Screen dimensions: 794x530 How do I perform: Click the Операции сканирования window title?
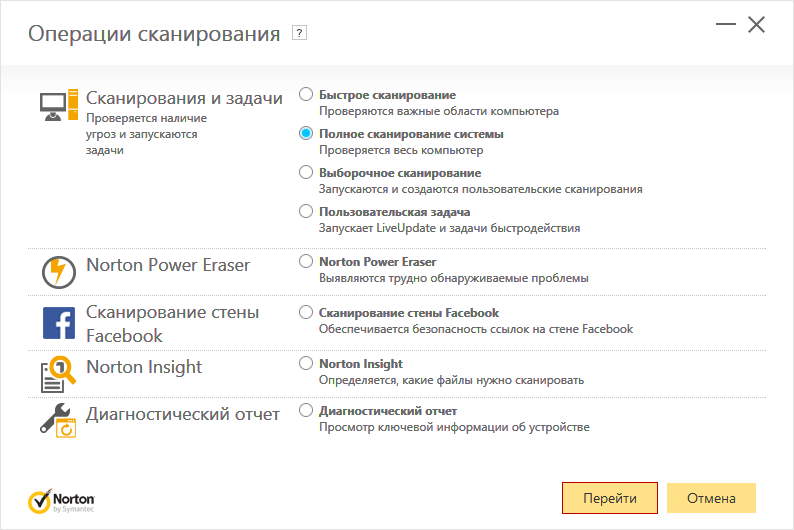[x=154, y=34]
